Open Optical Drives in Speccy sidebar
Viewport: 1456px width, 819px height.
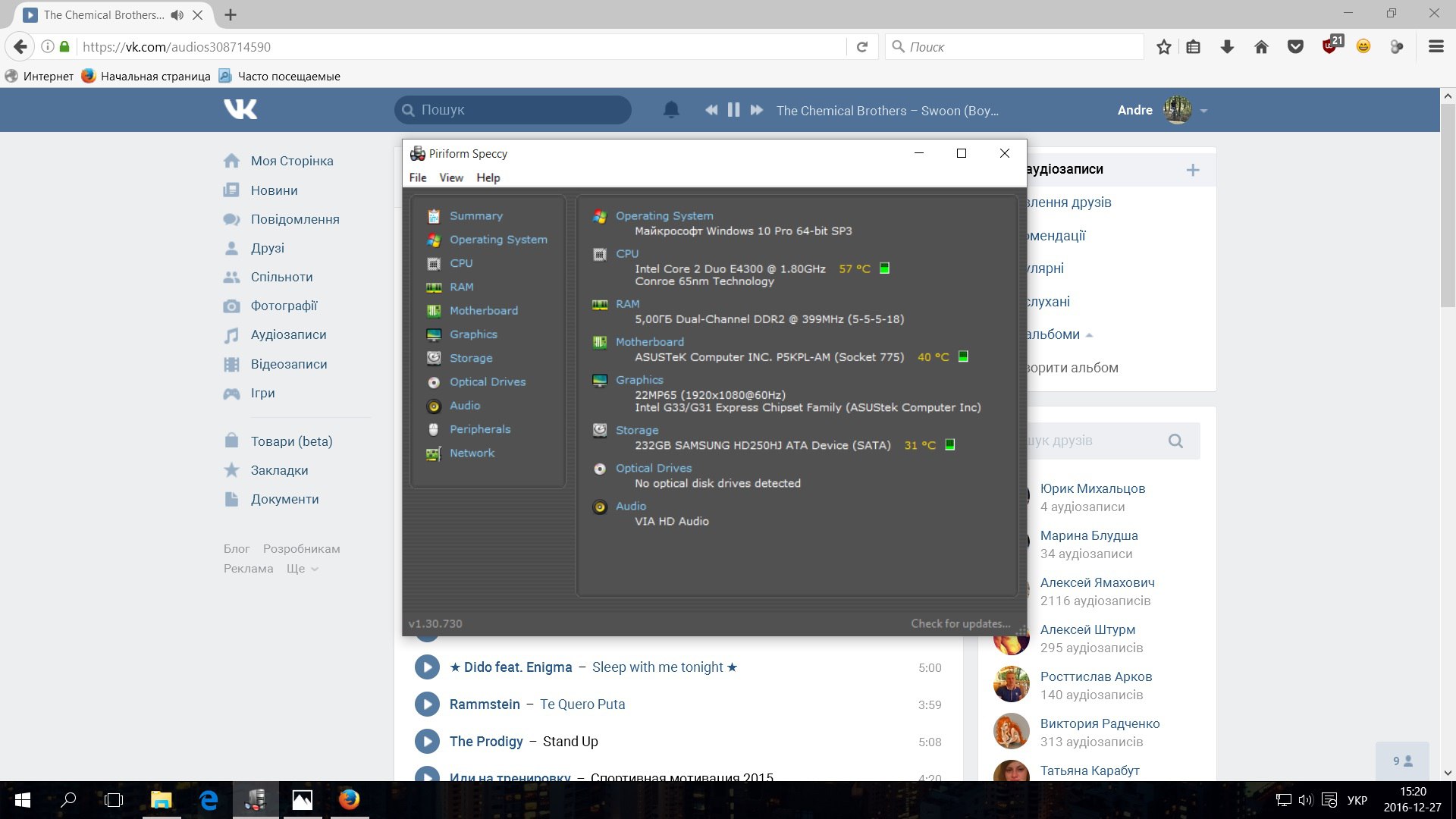coord(488,381)
